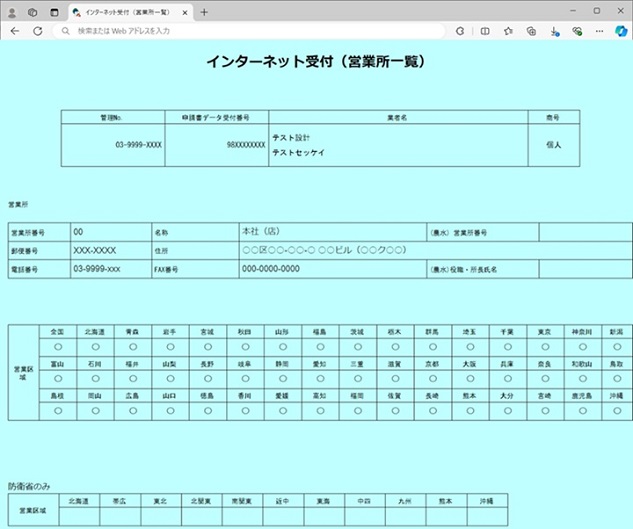Click the search icon in the address bar
The height and width of the screenshot is (529, 633).
[x=65, y=31]
